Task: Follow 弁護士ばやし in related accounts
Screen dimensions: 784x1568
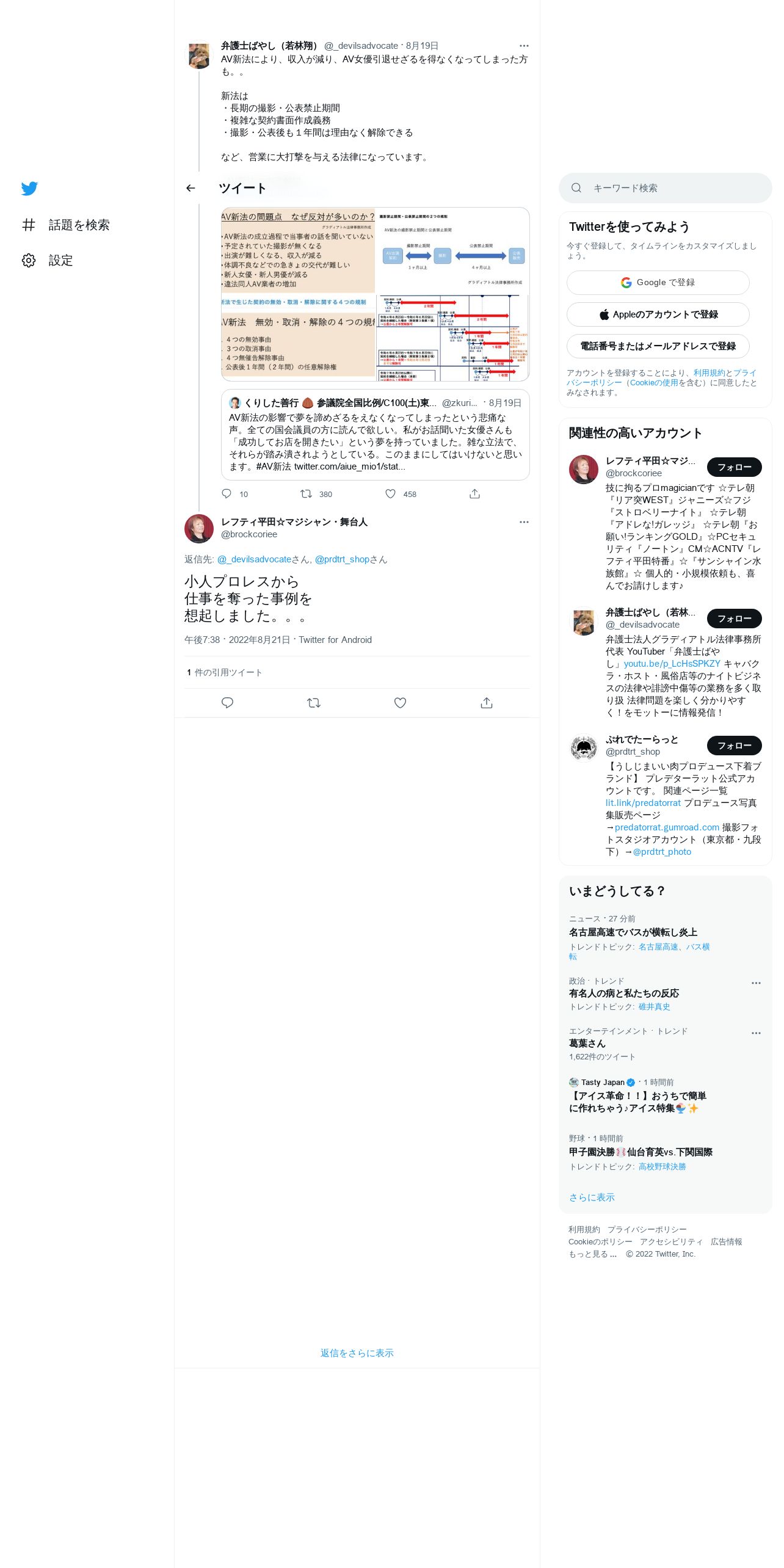Action: tap(734, 619)
